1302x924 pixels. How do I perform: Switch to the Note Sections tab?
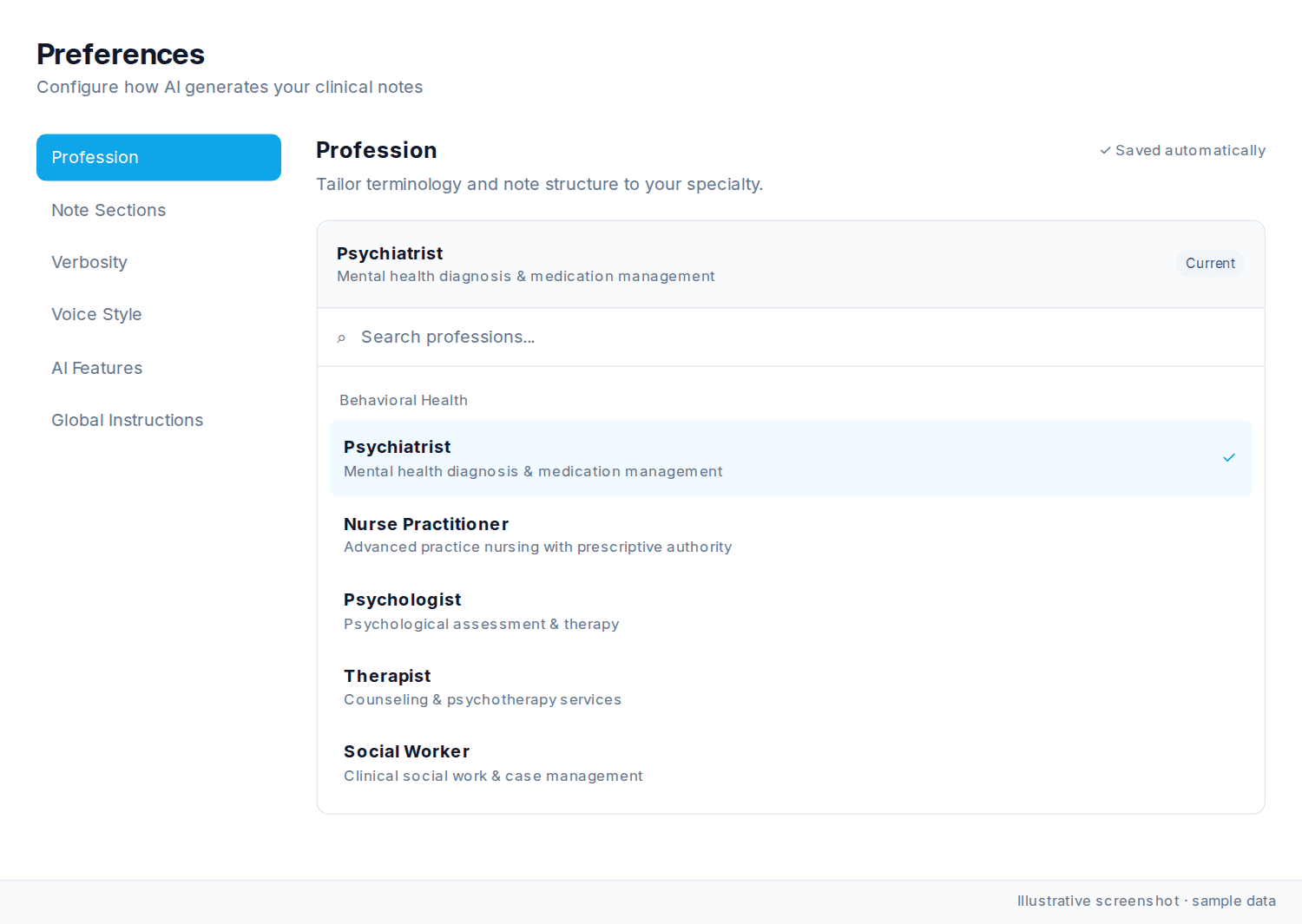point(159,210)
